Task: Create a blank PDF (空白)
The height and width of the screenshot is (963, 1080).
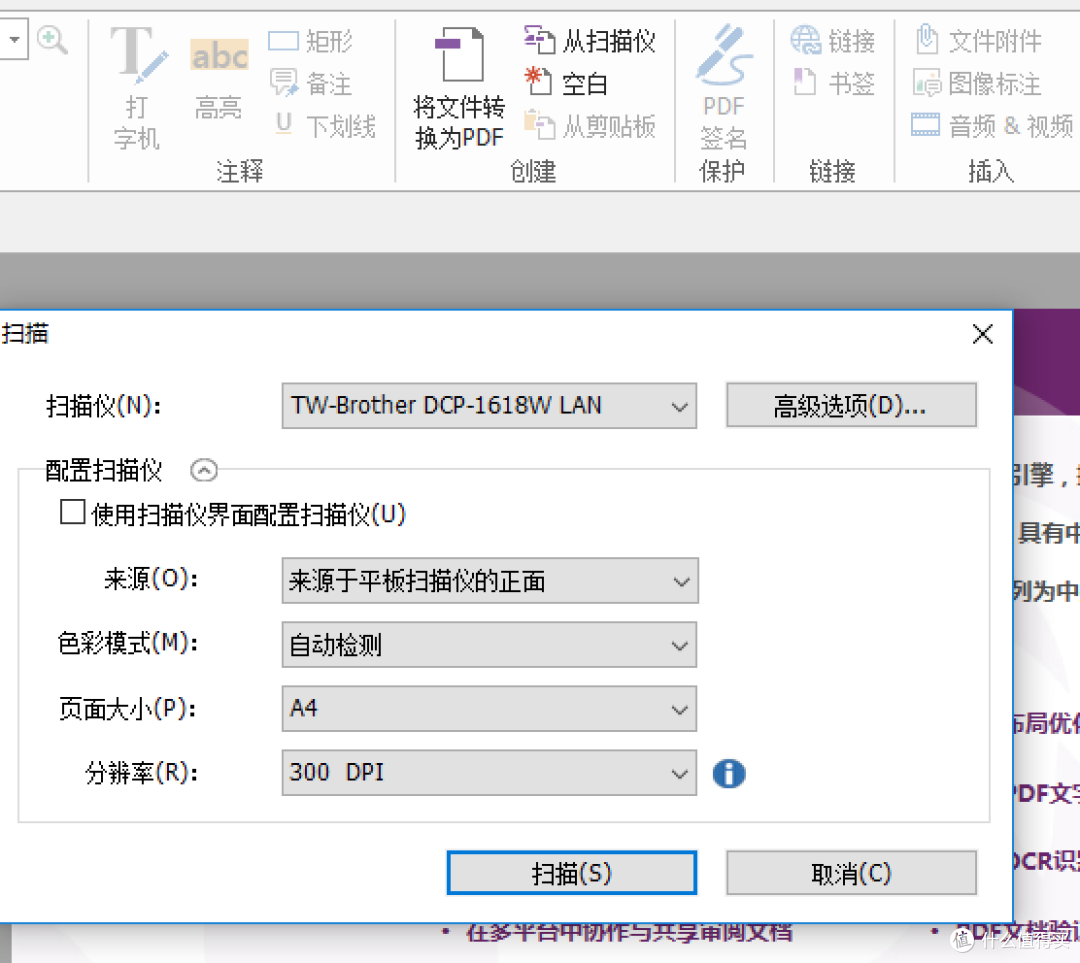Action: point(566,83)
